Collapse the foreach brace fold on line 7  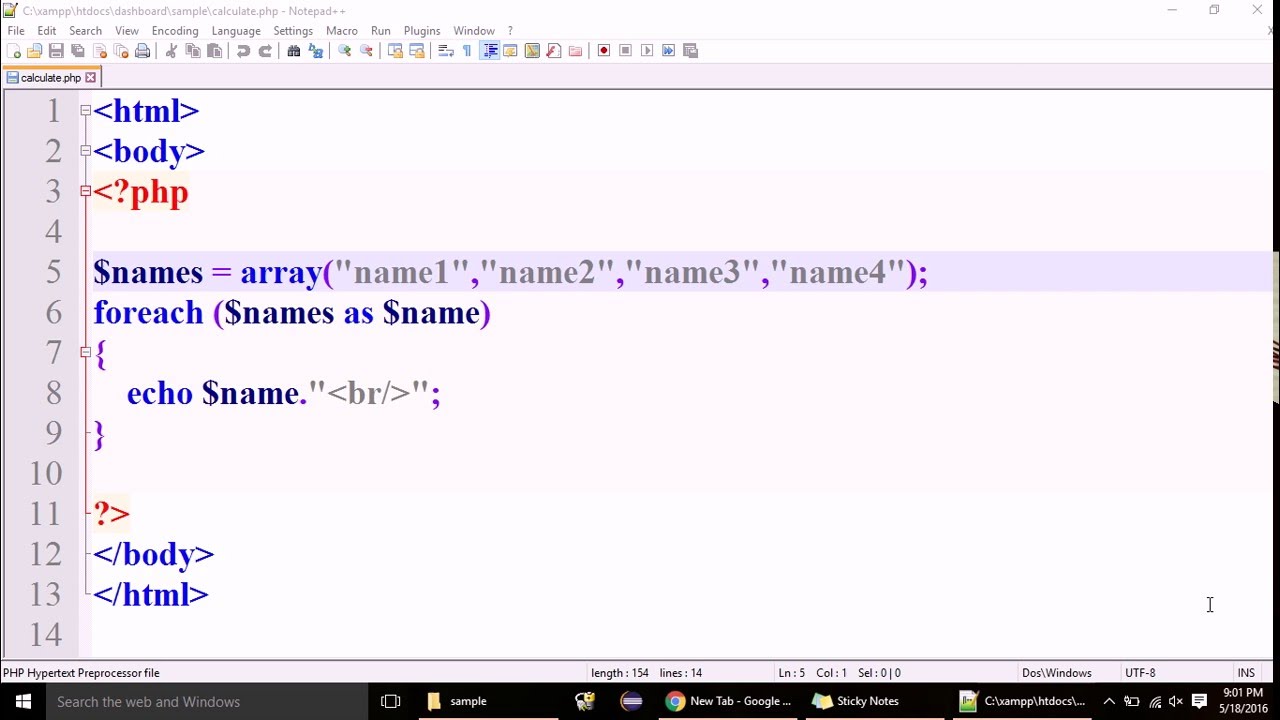click(x=85, y=352)
